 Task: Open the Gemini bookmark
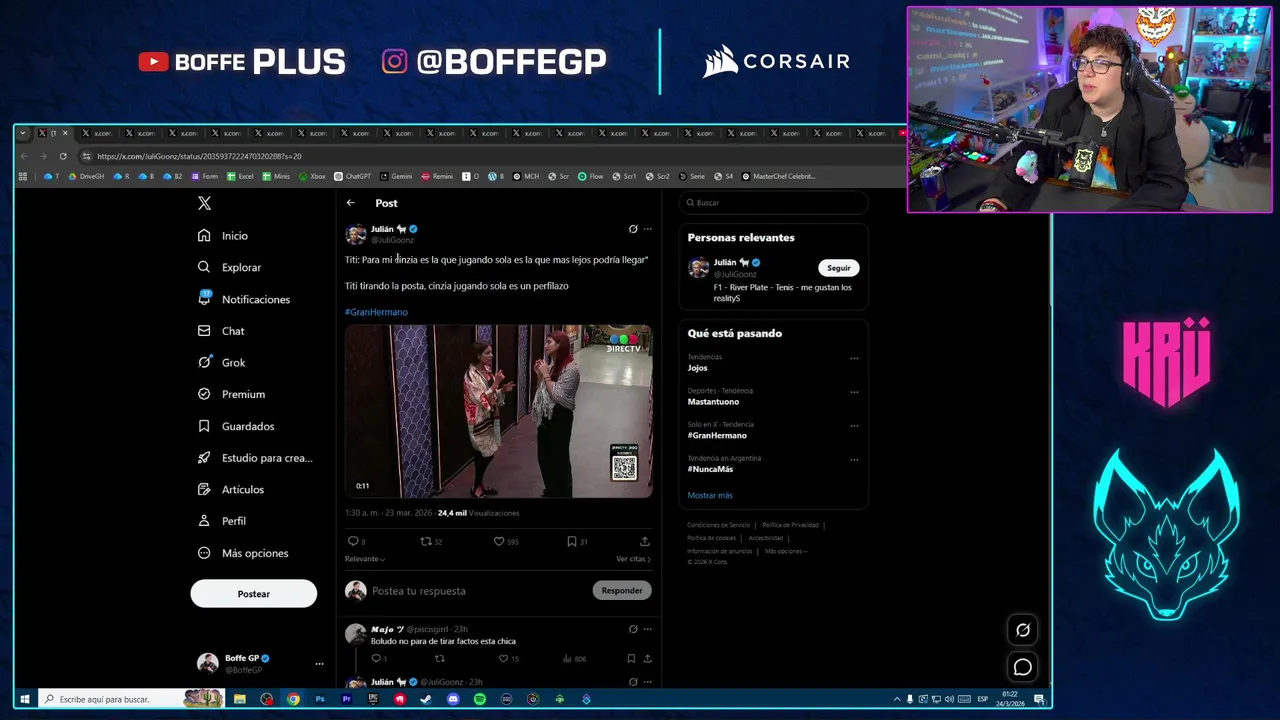tap(396, 176)
